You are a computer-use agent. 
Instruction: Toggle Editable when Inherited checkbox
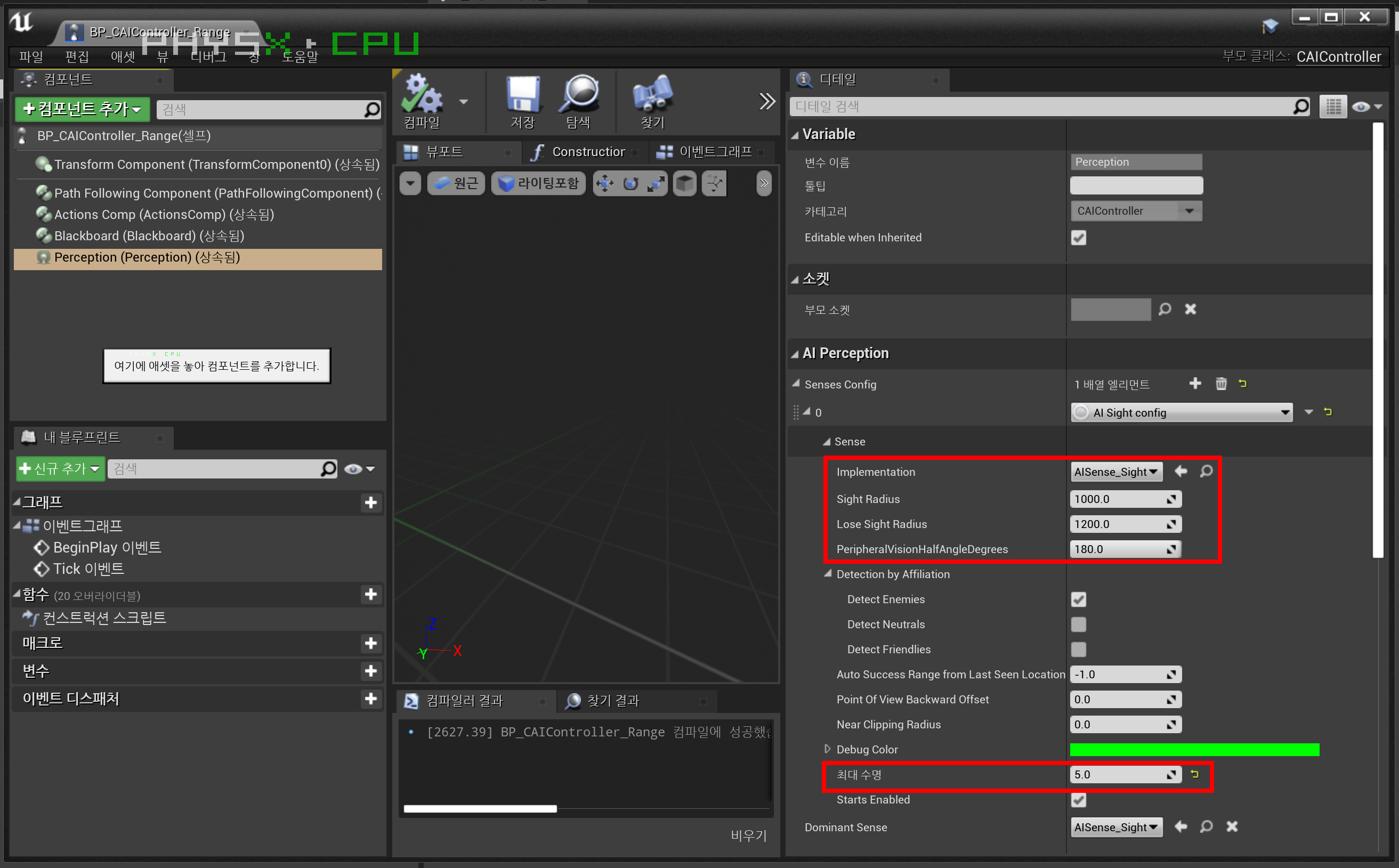click(x=1078, y=238)
